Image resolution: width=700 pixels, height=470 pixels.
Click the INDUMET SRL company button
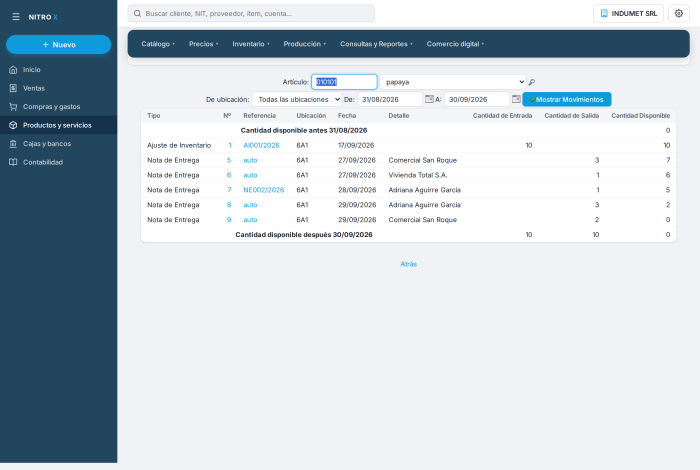[628, 13]
